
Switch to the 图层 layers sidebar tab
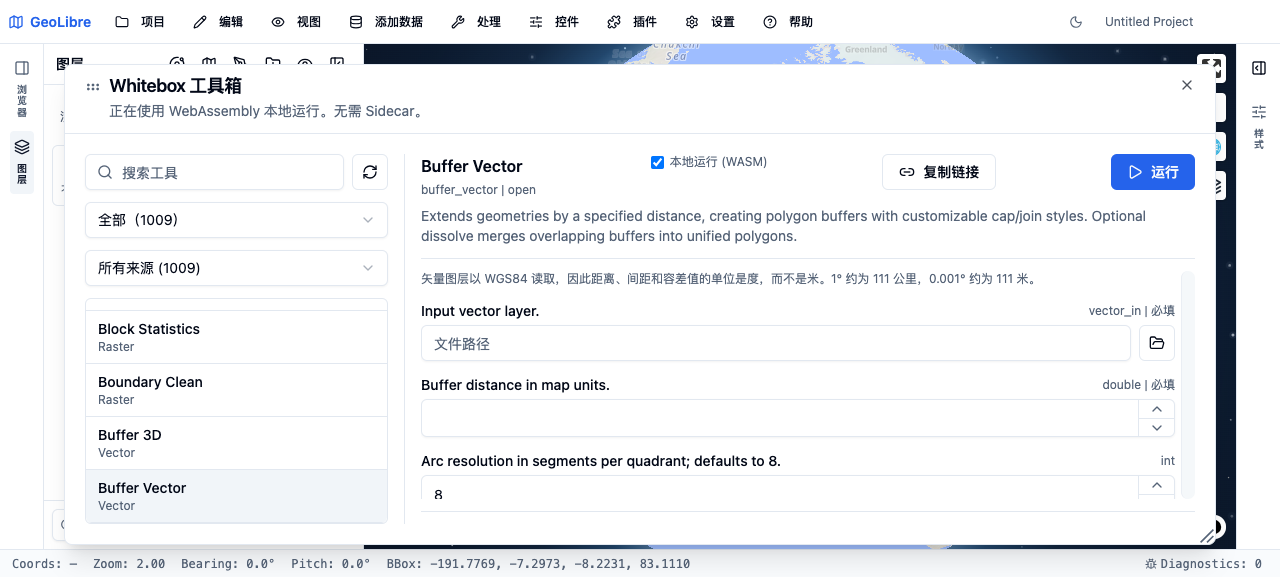(x=22, y=162)
